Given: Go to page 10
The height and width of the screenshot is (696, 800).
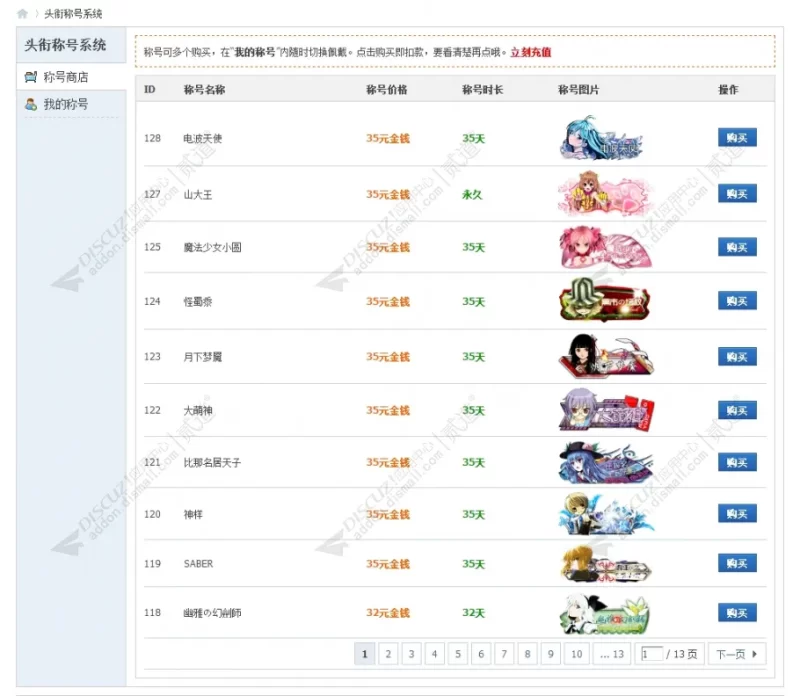Looking at the screenshot, I should point(577,654).
